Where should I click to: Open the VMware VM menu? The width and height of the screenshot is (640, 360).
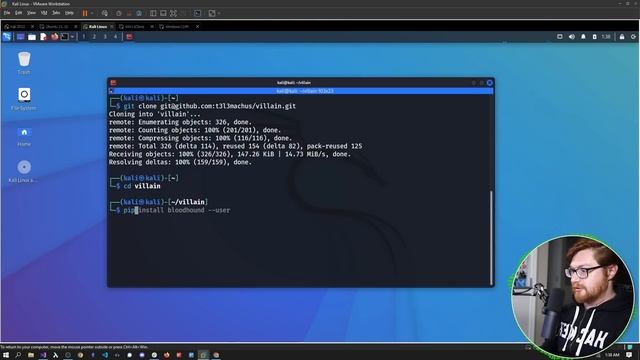point(44,13)
